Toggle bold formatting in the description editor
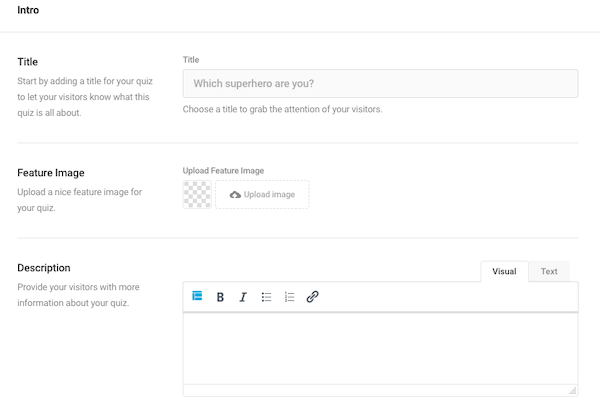This screenshot has width=600, height=404. [220, 297]
